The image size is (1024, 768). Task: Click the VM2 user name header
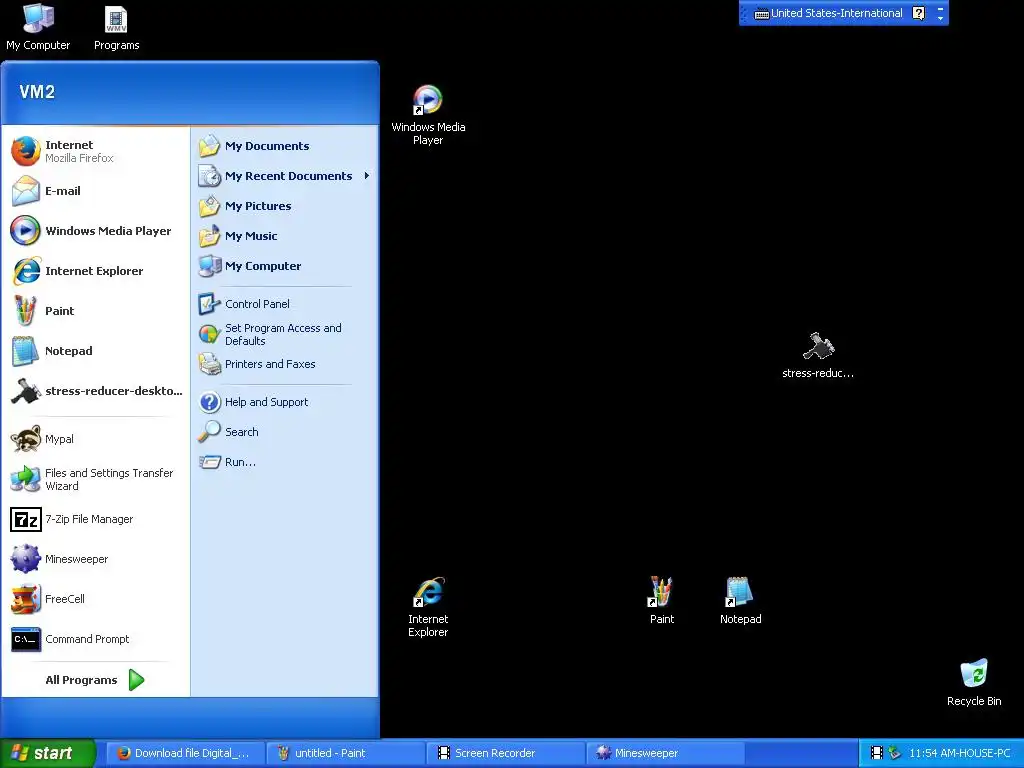(x=37, y=92)
